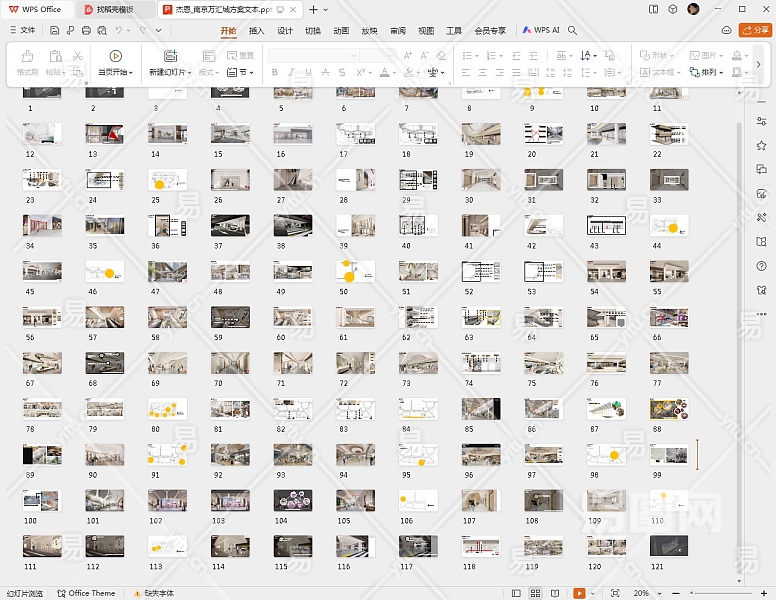Viewport: 776px width, 600px height.
Task: Click the fit-to-window icon in status bar
Action: [614, 593]
